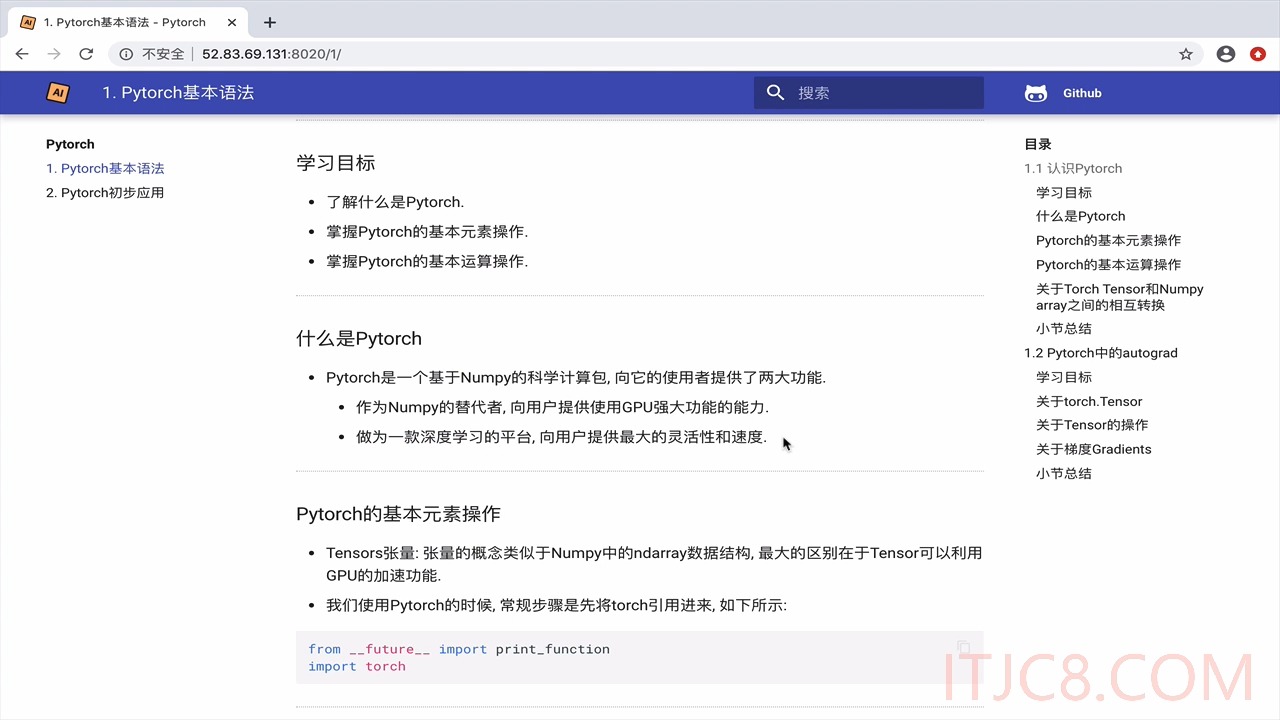Click the site info icon in address bar
Image resolution: width=1280 pixels, height=720 pixels.
tap(126, 54)
